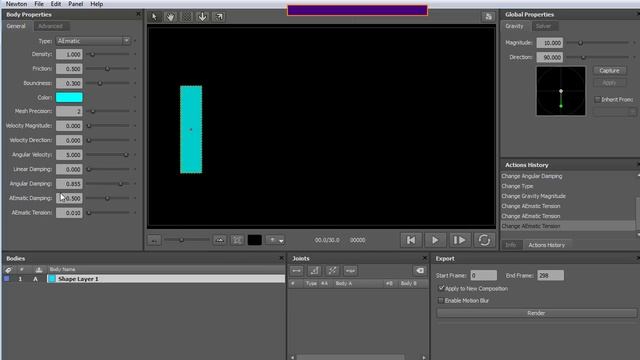Open the Newton menu
The width and height of the screenshot is (640, 360).
(x=16, y=4)
